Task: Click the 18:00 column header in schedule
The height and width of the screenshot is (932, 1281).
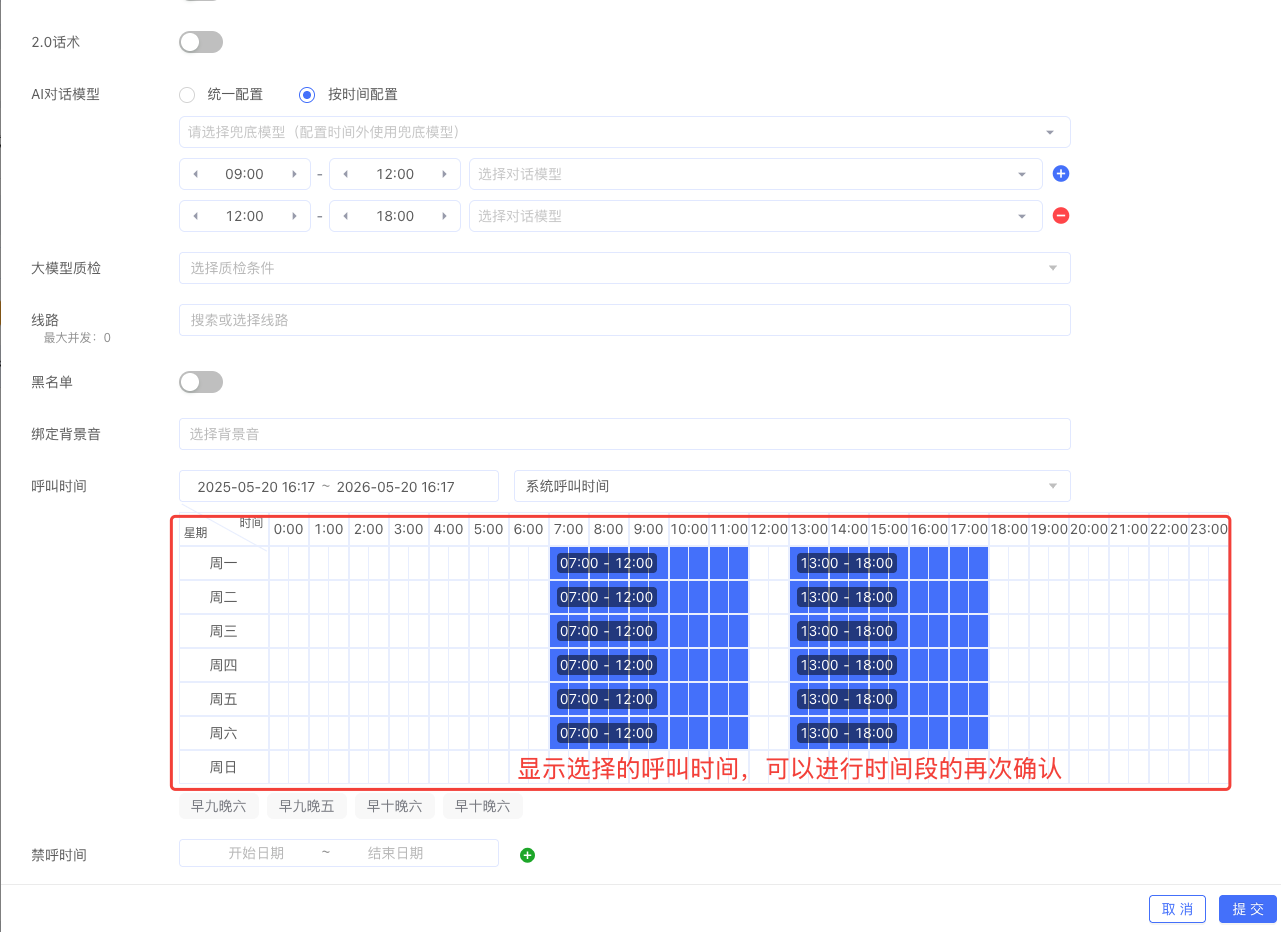Action: [x=1009, y=529]
